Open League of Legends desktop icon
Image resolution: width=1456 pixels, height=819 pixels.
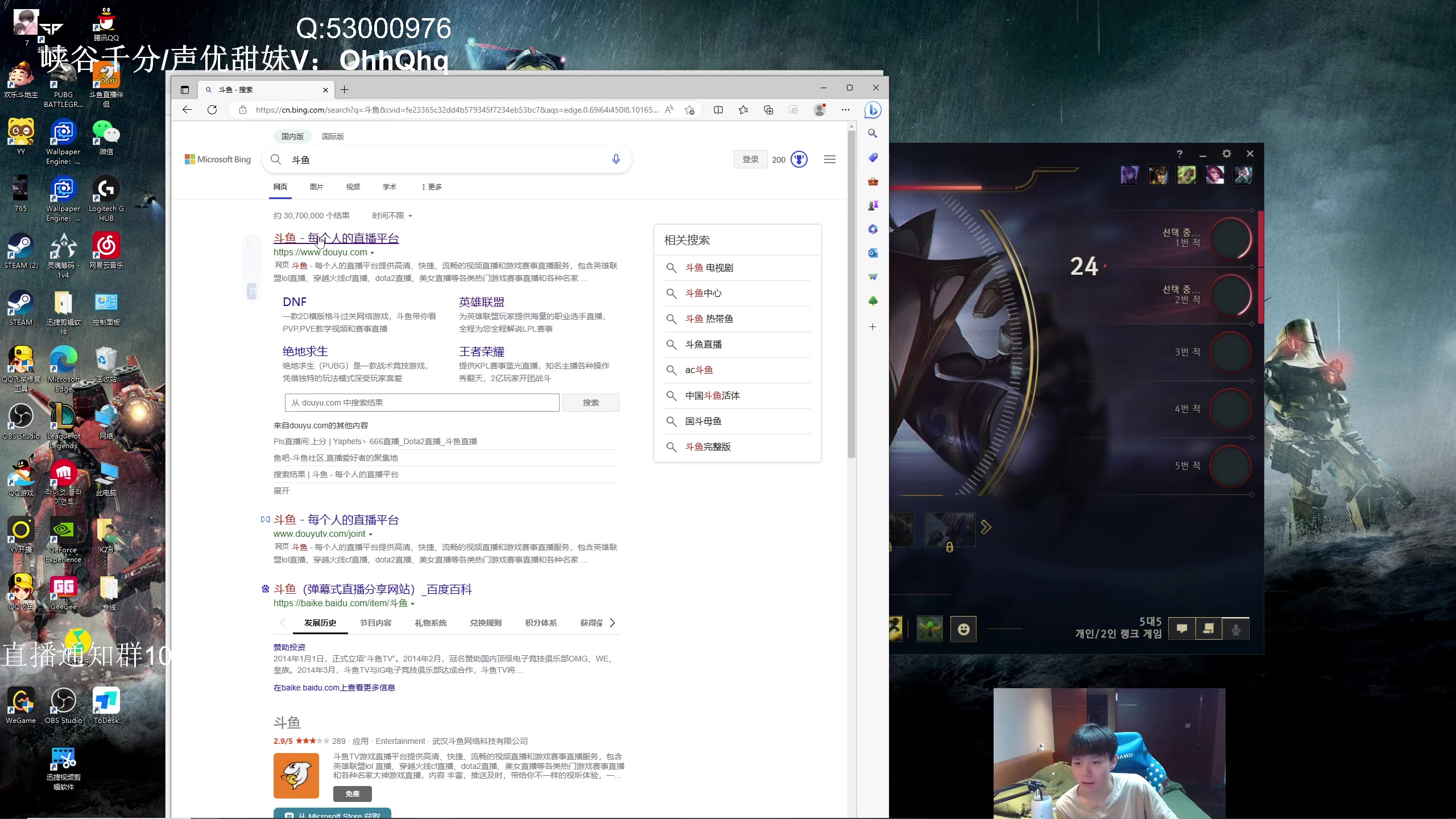point(64,426)
